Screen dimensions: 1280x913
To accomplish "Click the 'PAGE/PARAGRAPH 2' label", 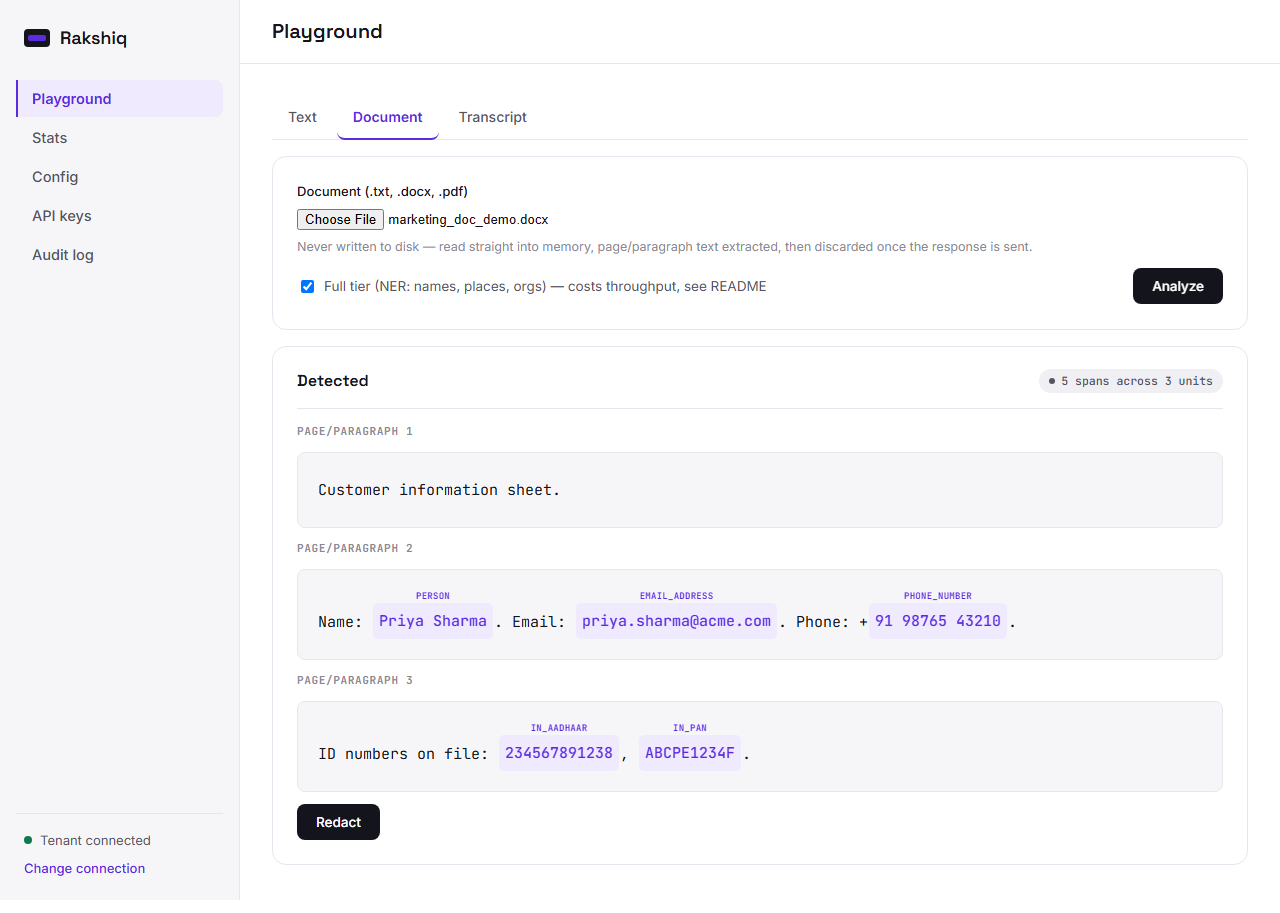I will [355, 549].
